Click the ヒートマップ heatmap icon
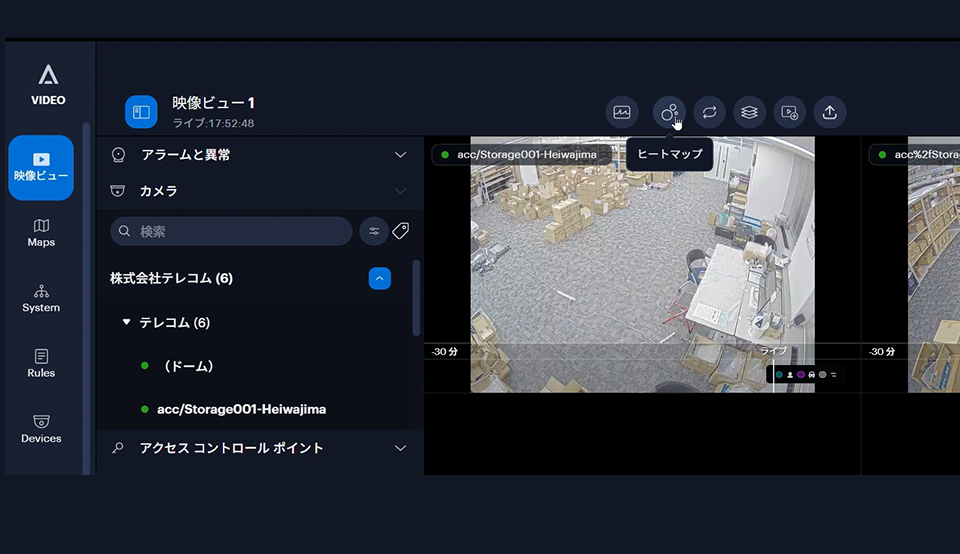The height and width of the screenshot is (554, 960). point(669,113)
